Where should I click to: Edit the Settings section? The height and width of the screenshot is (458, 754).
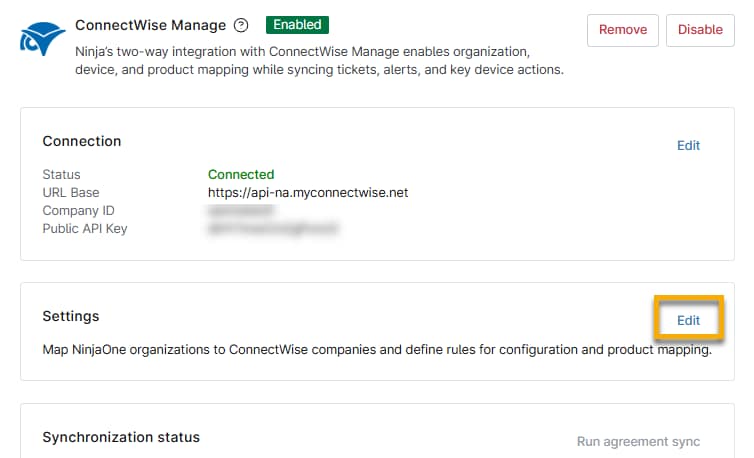tap(688, 320)
